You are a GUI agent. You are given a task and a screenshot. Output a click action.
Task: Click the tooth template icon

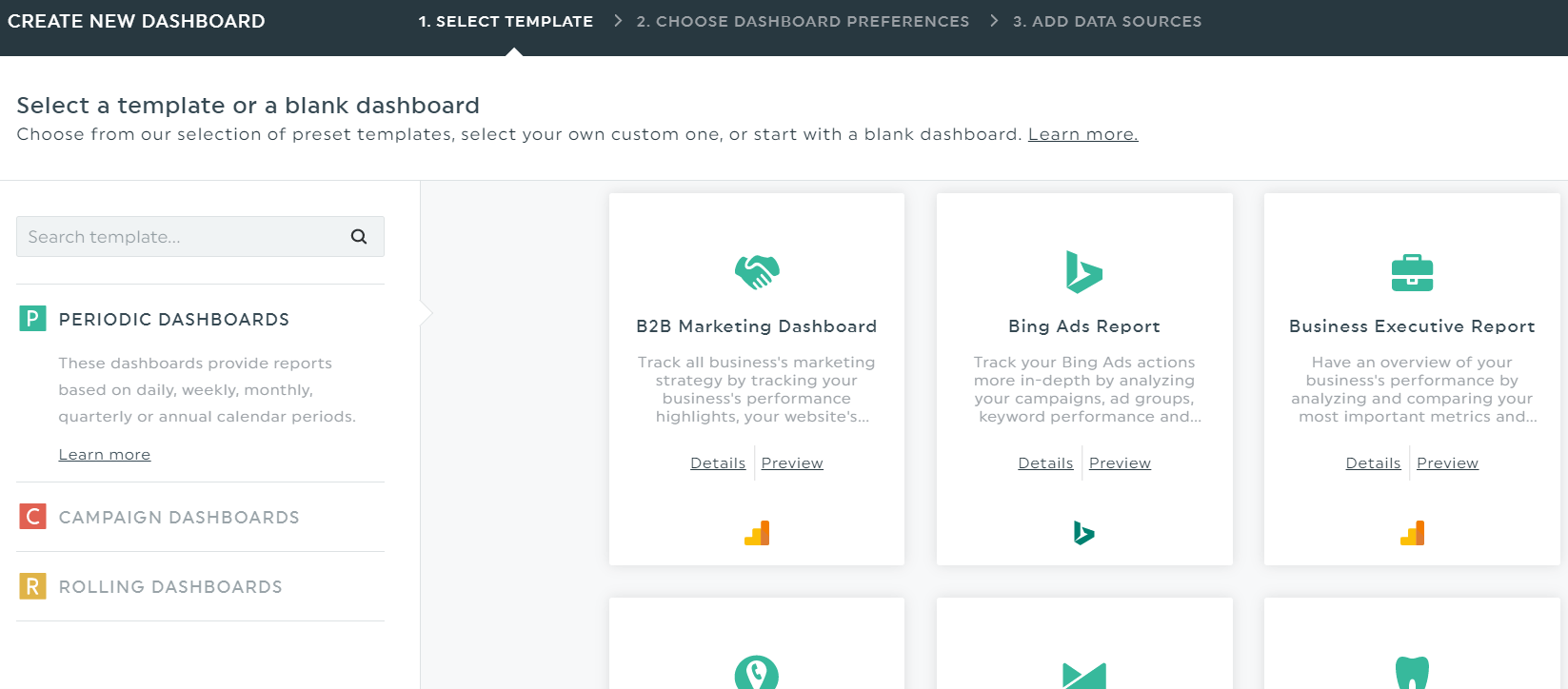pyautogui.click(x=1412, y=673)
